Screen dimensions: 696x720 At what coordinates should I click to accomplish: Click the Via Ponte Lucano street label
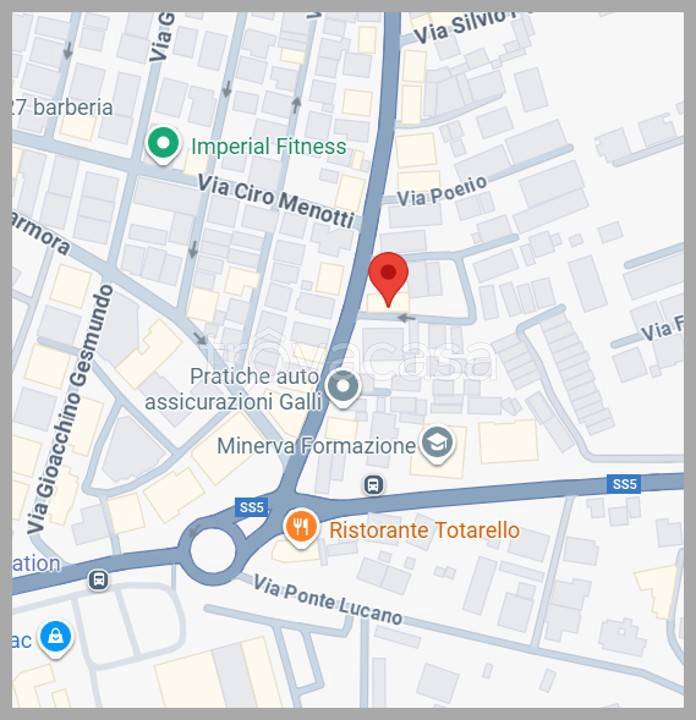tap(328, 600)
